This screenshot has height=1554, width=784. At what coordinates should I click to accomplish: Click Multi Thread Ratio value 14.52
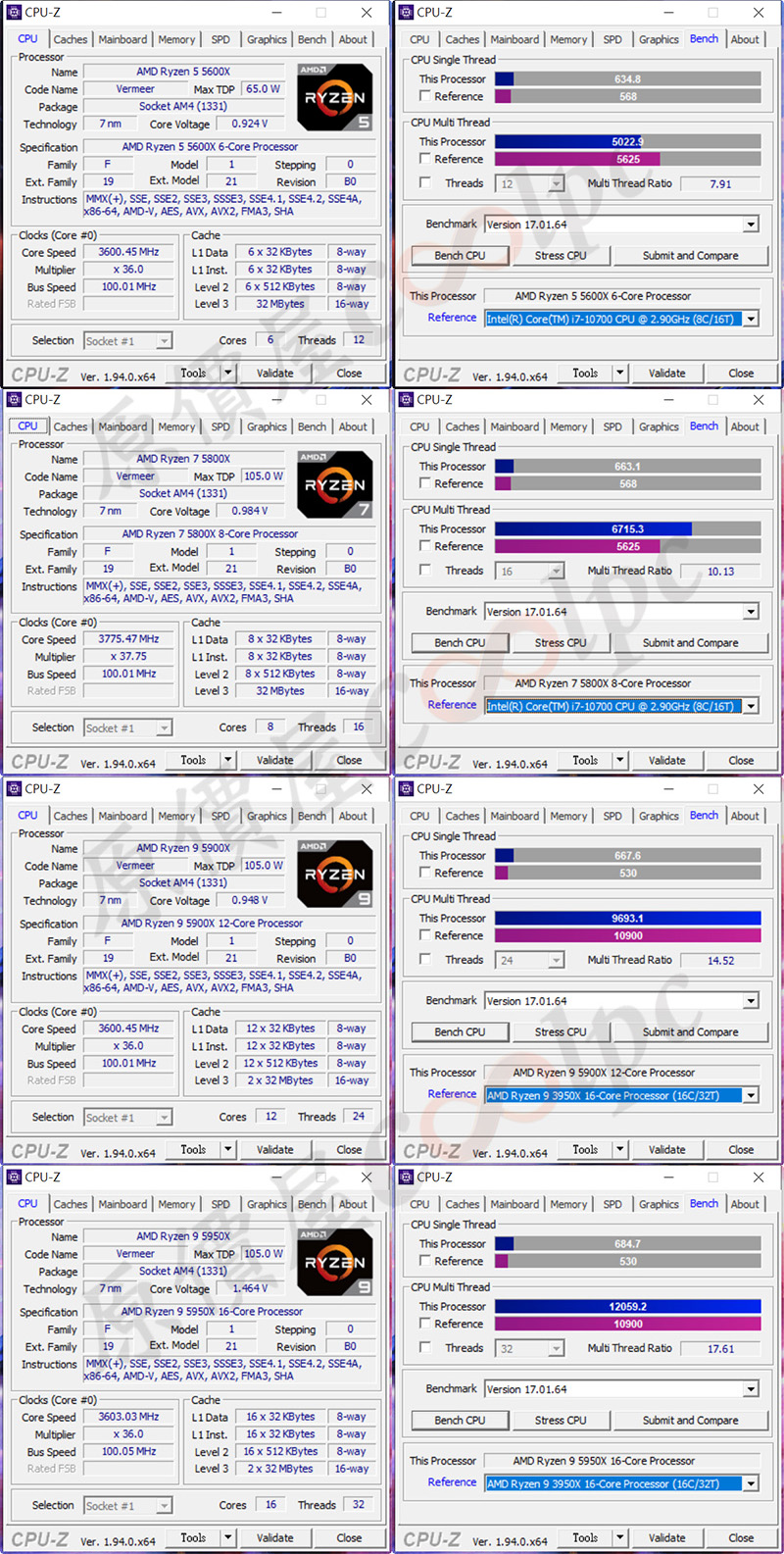pos(720,961)
